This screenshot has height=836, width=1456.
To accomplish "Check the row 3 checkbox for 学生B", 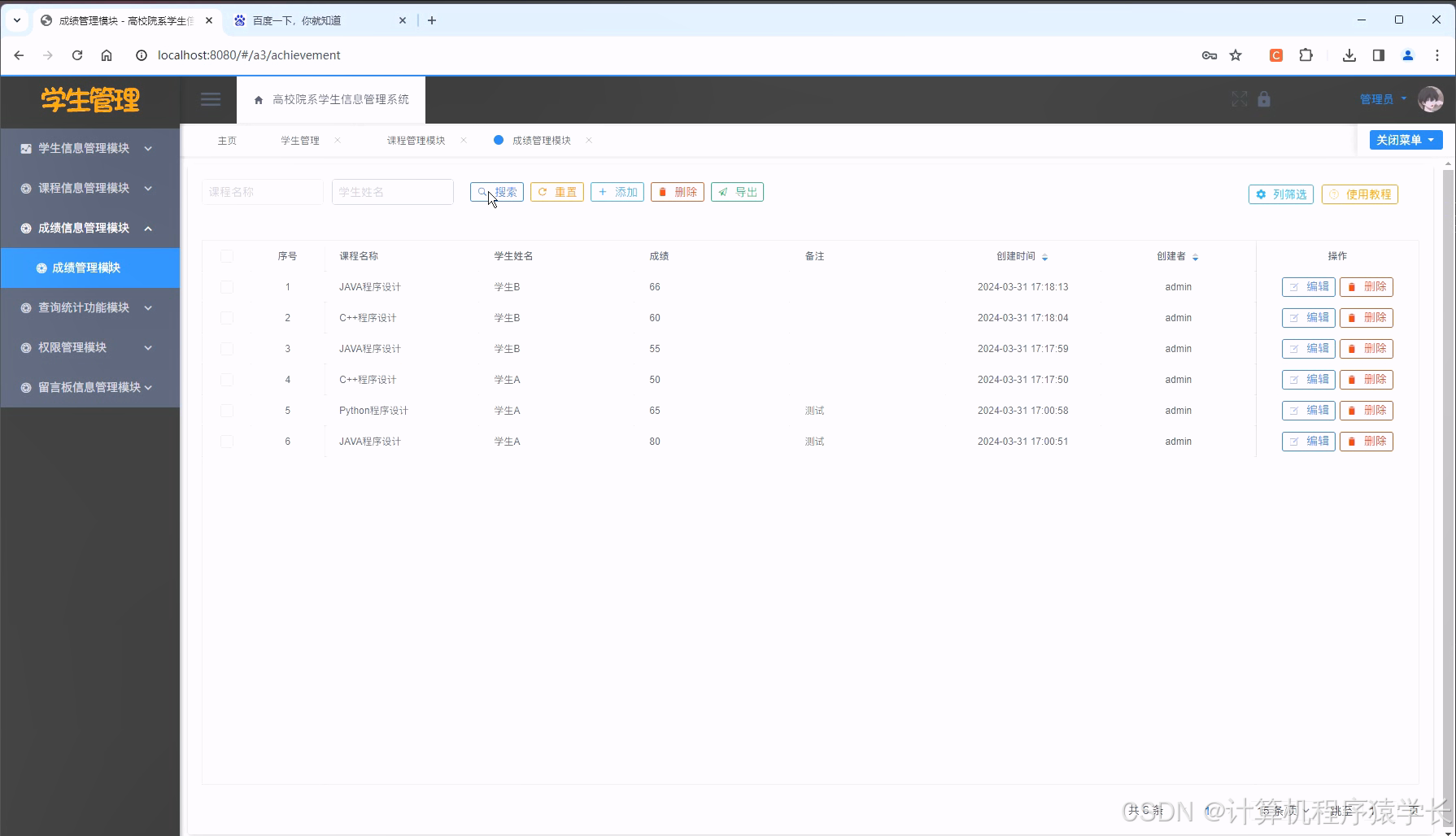I will point(226,349).
